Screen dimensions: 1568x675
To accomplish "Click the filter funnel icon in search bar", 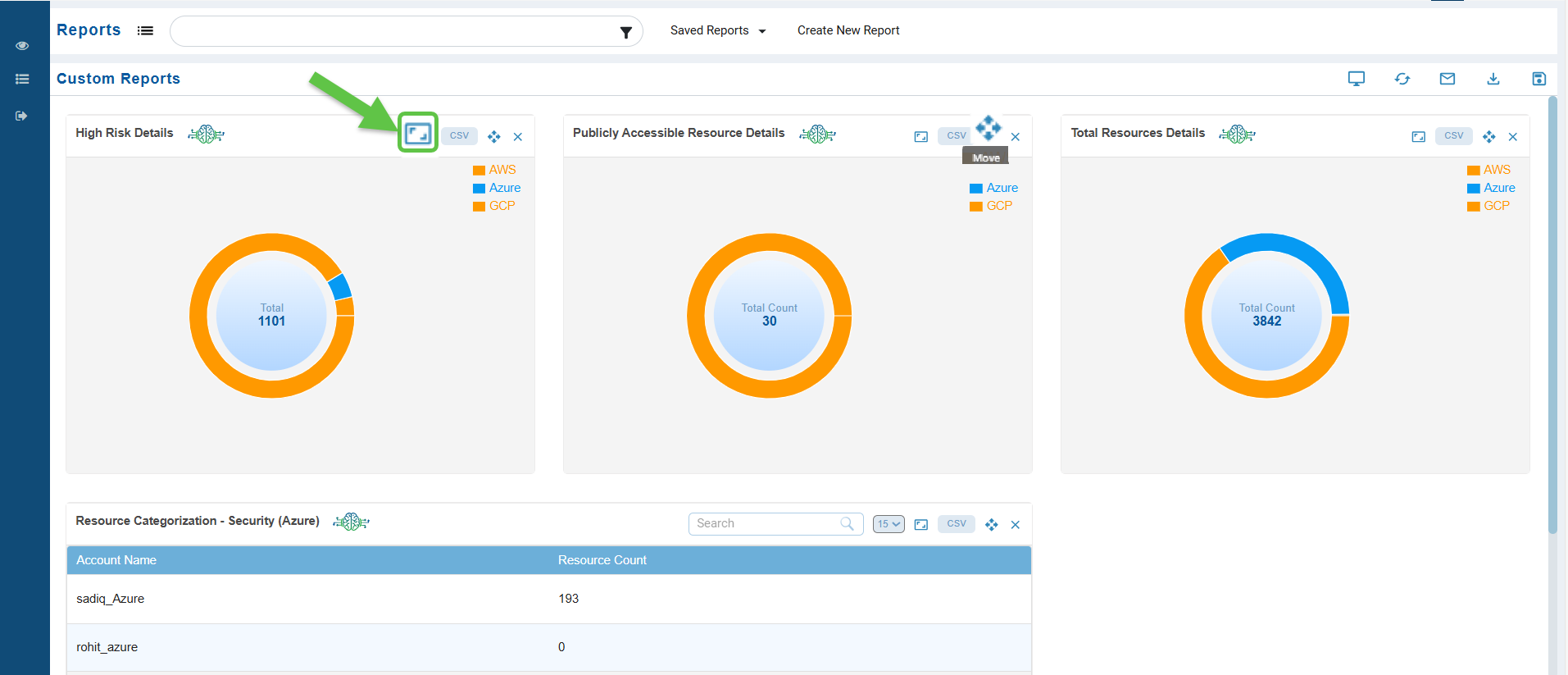I will pyautogui.click(x=625, y=32).
